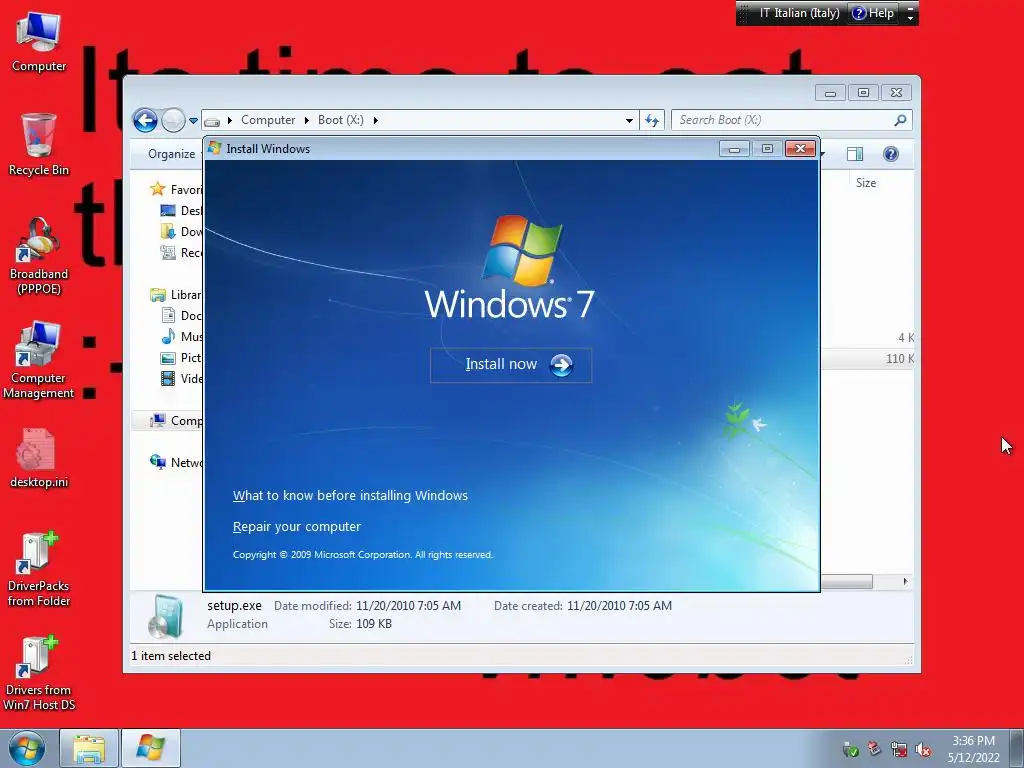Select Music library in navigation pane

(x=182, y=336)
